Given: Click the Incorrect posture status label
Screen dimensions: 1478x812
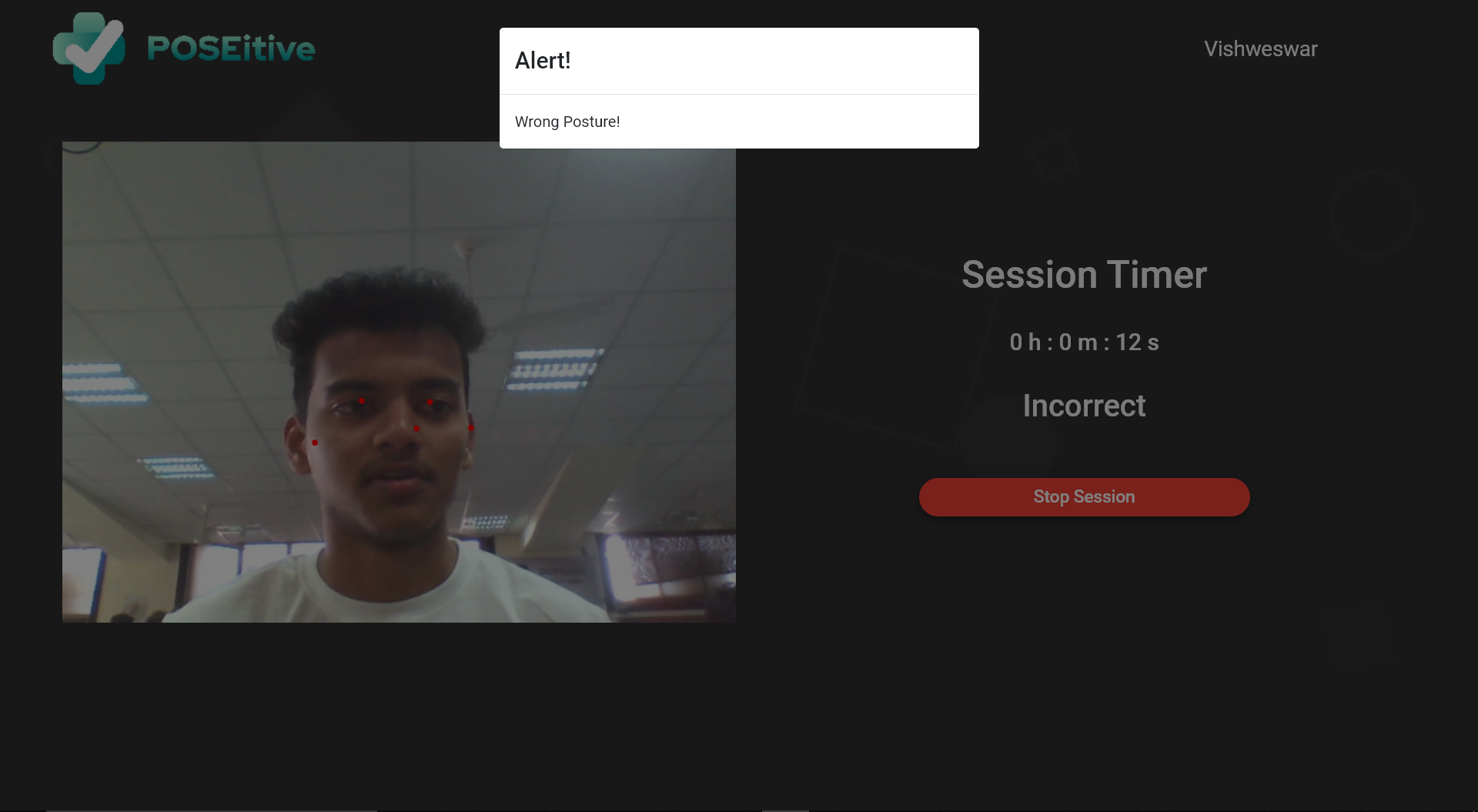Looking at the screenshot, I should pos(1084,406).
